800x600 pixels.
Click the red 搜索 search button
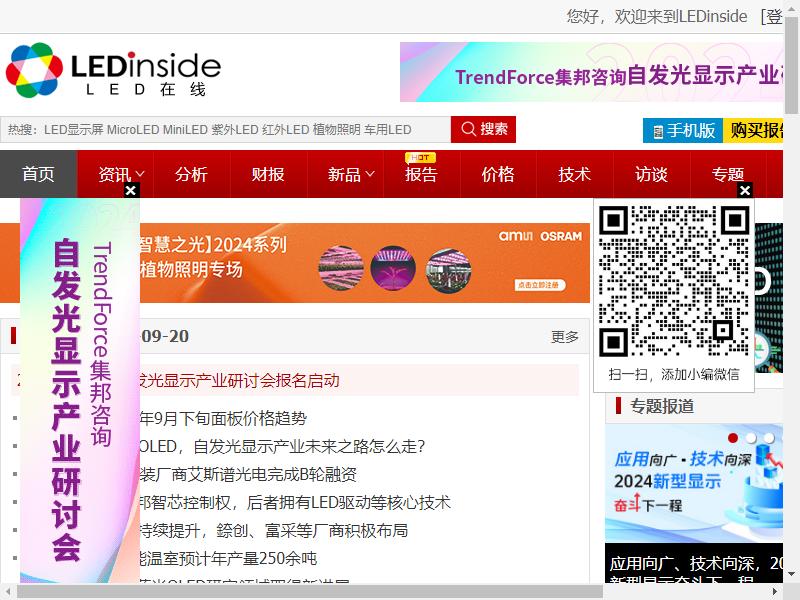click(483, 129)
